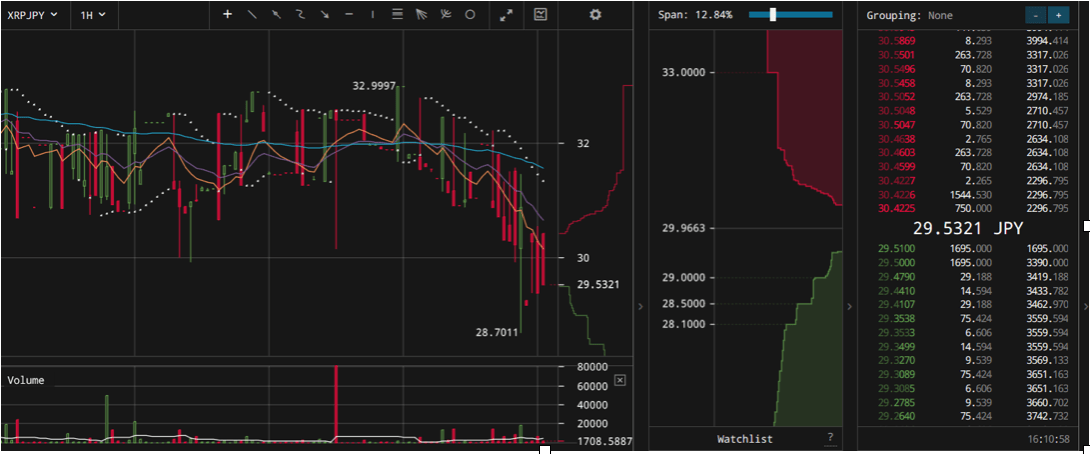
Task: Select the trend line drawing tool
Action: pos(252,15)
